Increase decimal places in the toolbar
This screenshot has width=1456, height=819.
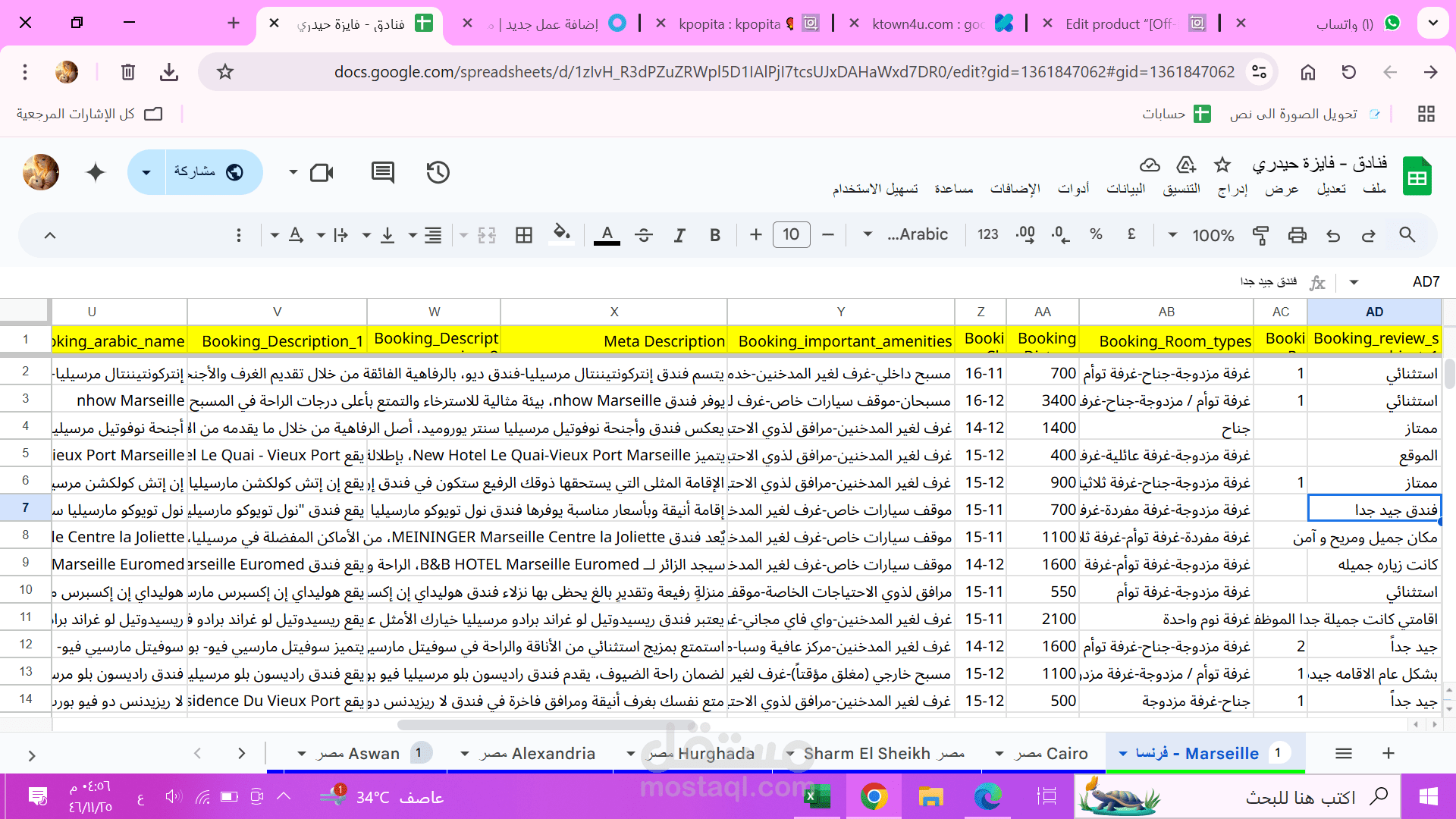click(1025, 235)
